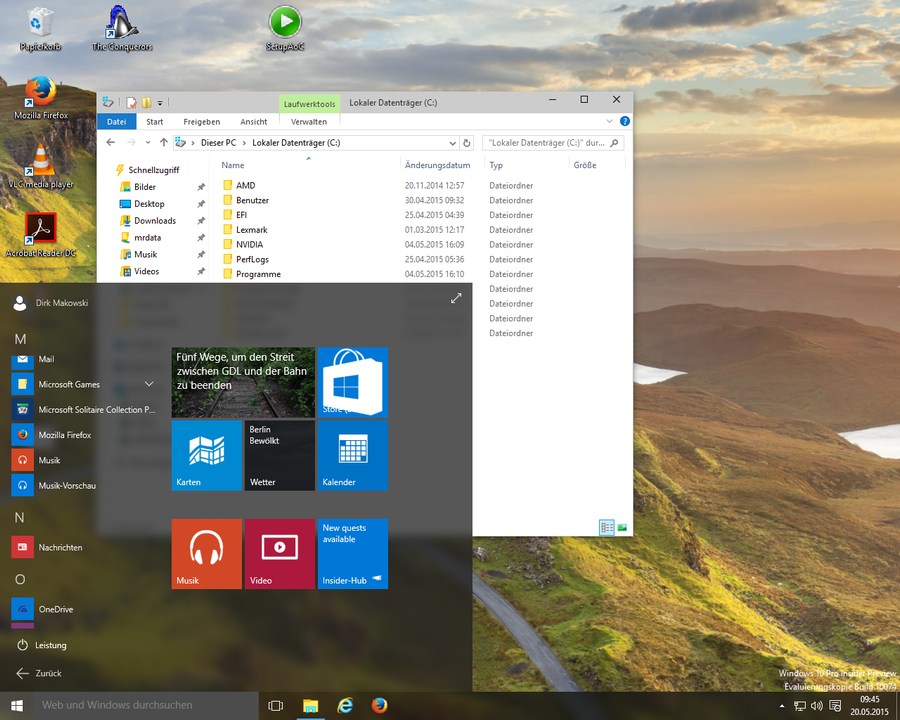900x720 pixels.
Task: Expand the Start menu to full screen
Action: click(456, 299)
